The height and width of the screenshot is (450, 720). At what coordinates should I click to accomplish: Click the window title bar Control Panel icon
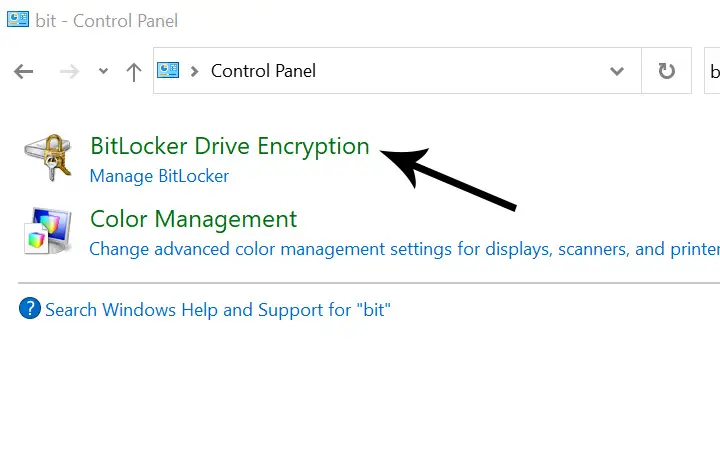[18, 19]
